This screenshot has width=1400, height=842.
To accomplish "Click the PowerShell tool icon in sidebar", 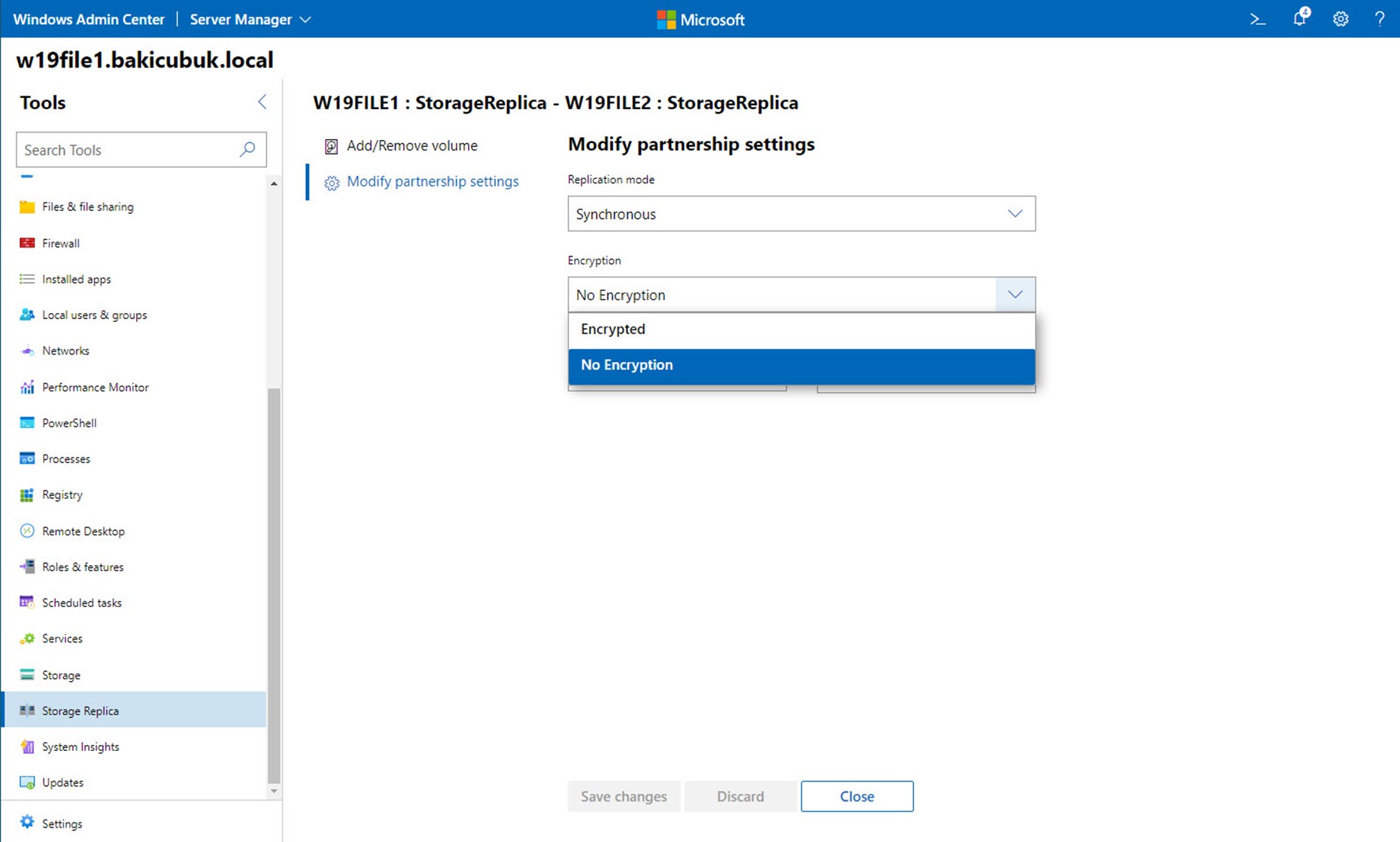I will click(27, 423).
